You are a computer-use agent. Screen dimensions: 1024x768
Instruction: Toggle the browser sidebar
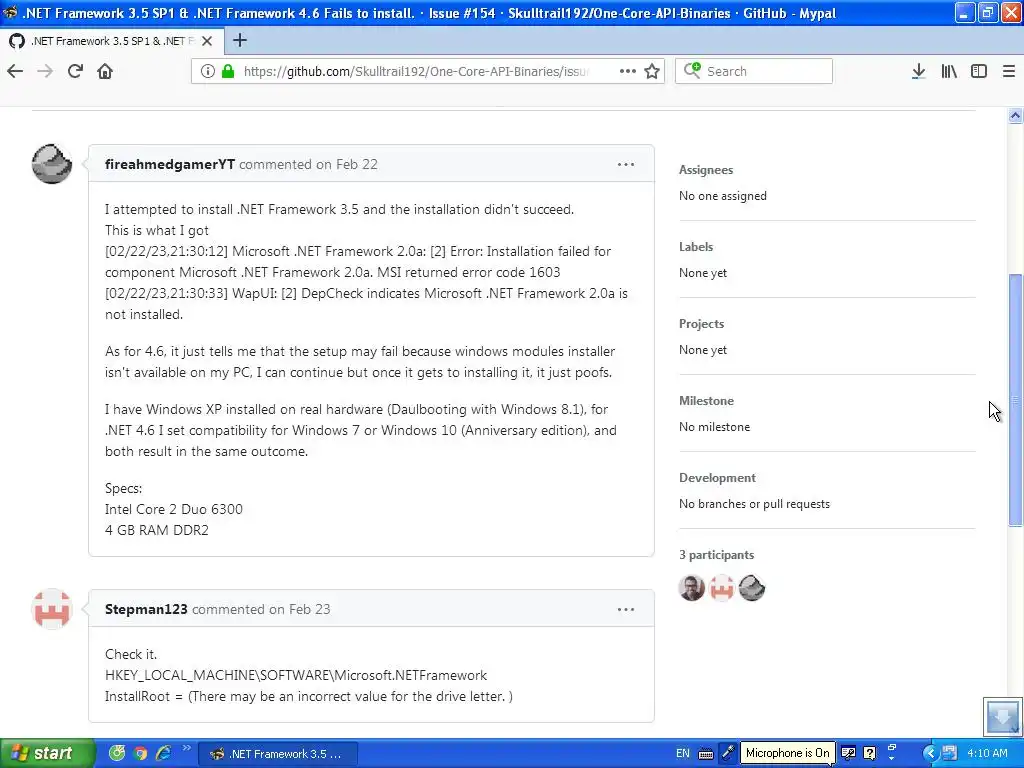pyautogui.click(x=979, y=71)
